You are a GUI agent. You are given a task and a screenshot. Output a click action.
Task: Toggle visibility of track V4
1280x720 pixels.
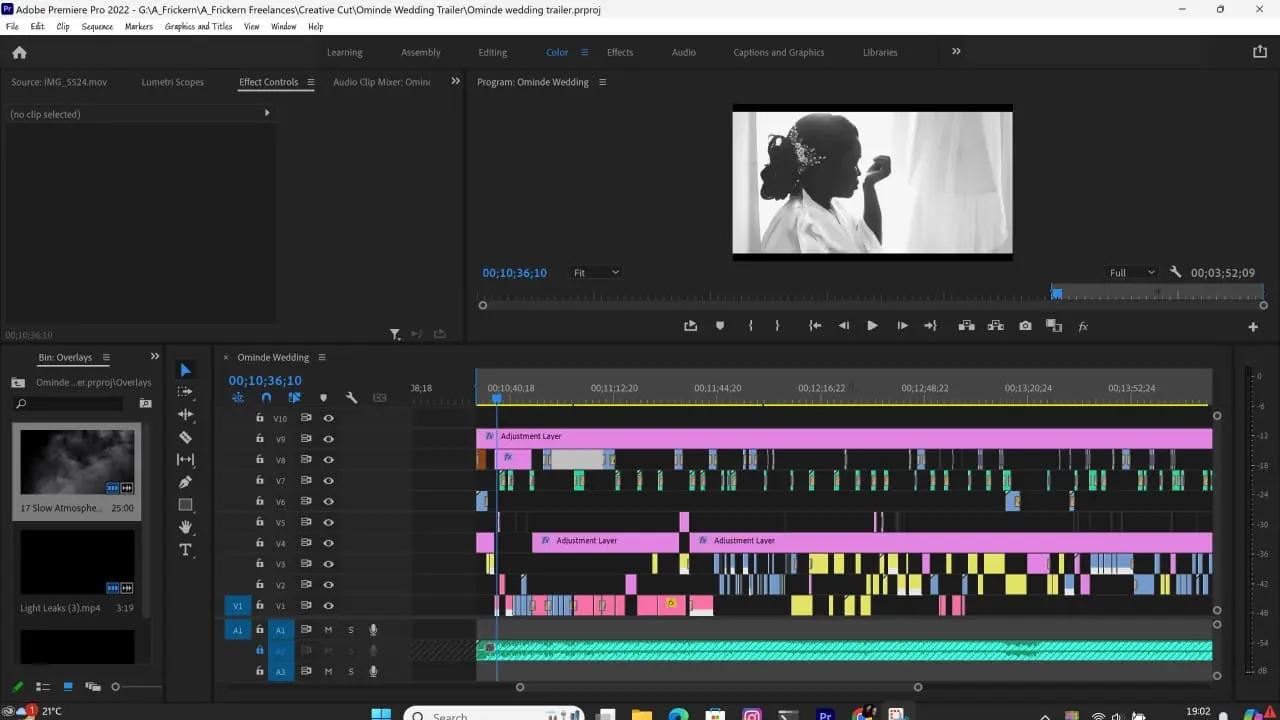pyautogui.click(x=328, y=543)
